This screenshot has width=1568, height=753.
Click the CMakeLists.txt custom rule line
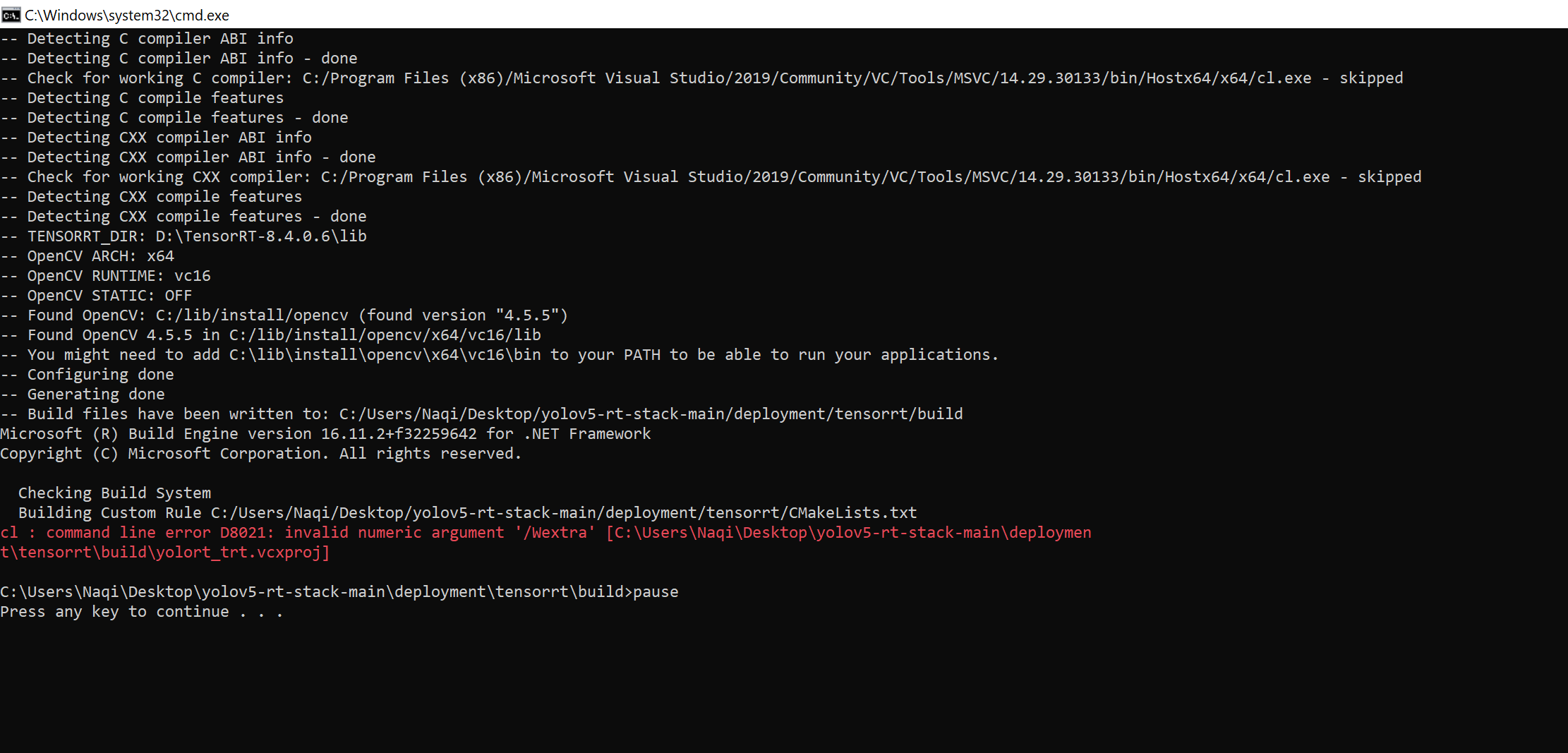click(x=466, y=512)
